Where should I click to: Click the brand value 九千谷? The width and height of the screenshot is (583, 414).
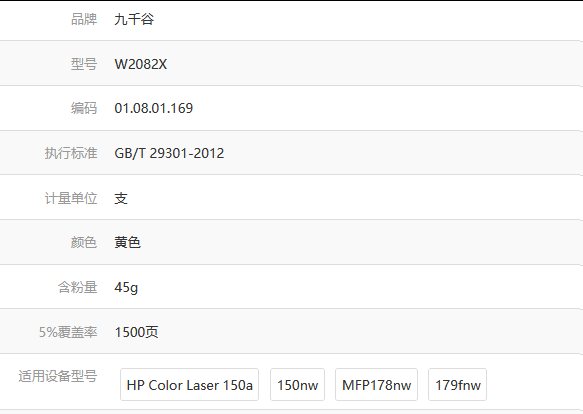tap(134, 19)
